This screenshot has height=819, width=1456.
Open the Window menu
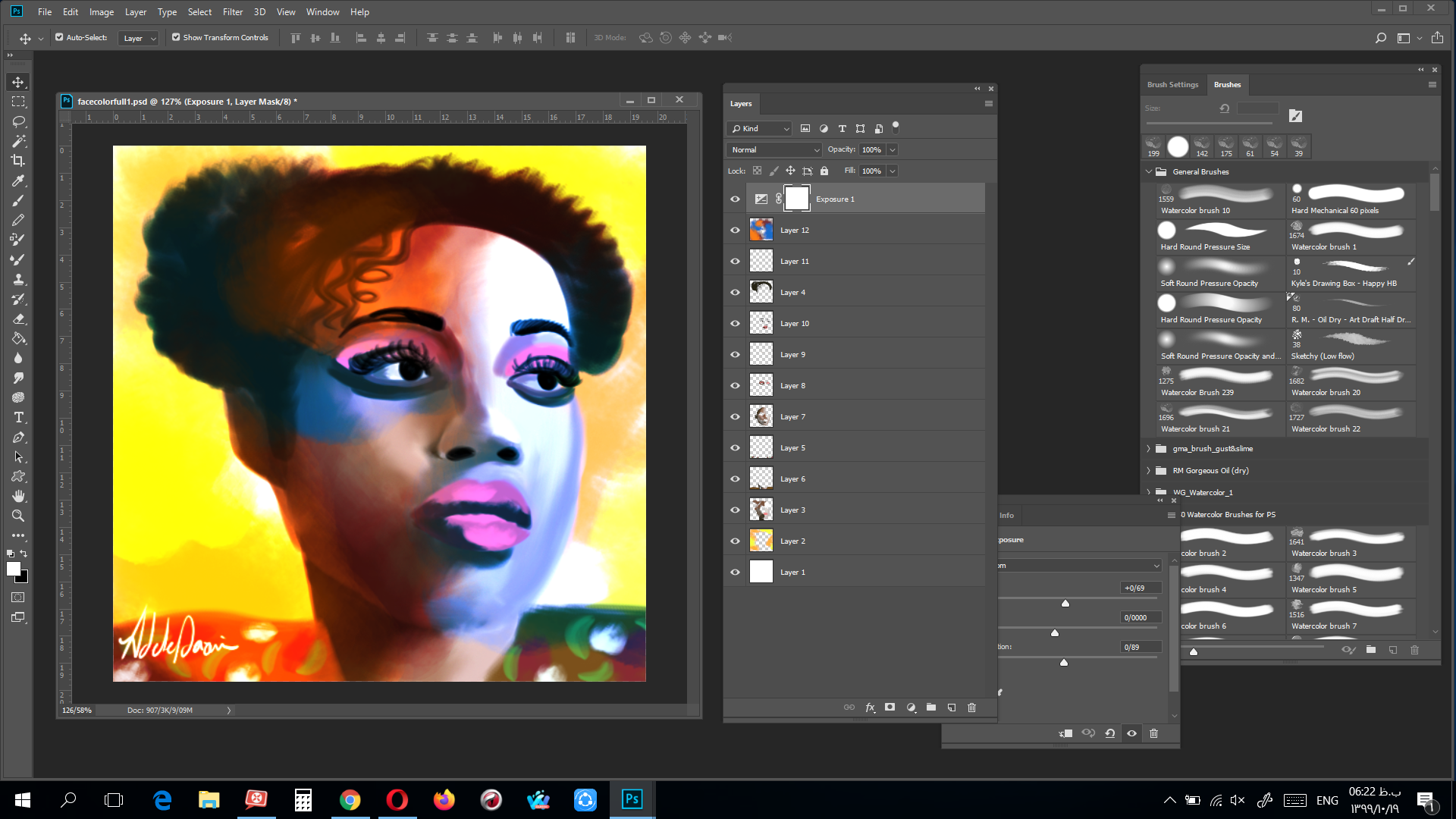coord(322,12)
